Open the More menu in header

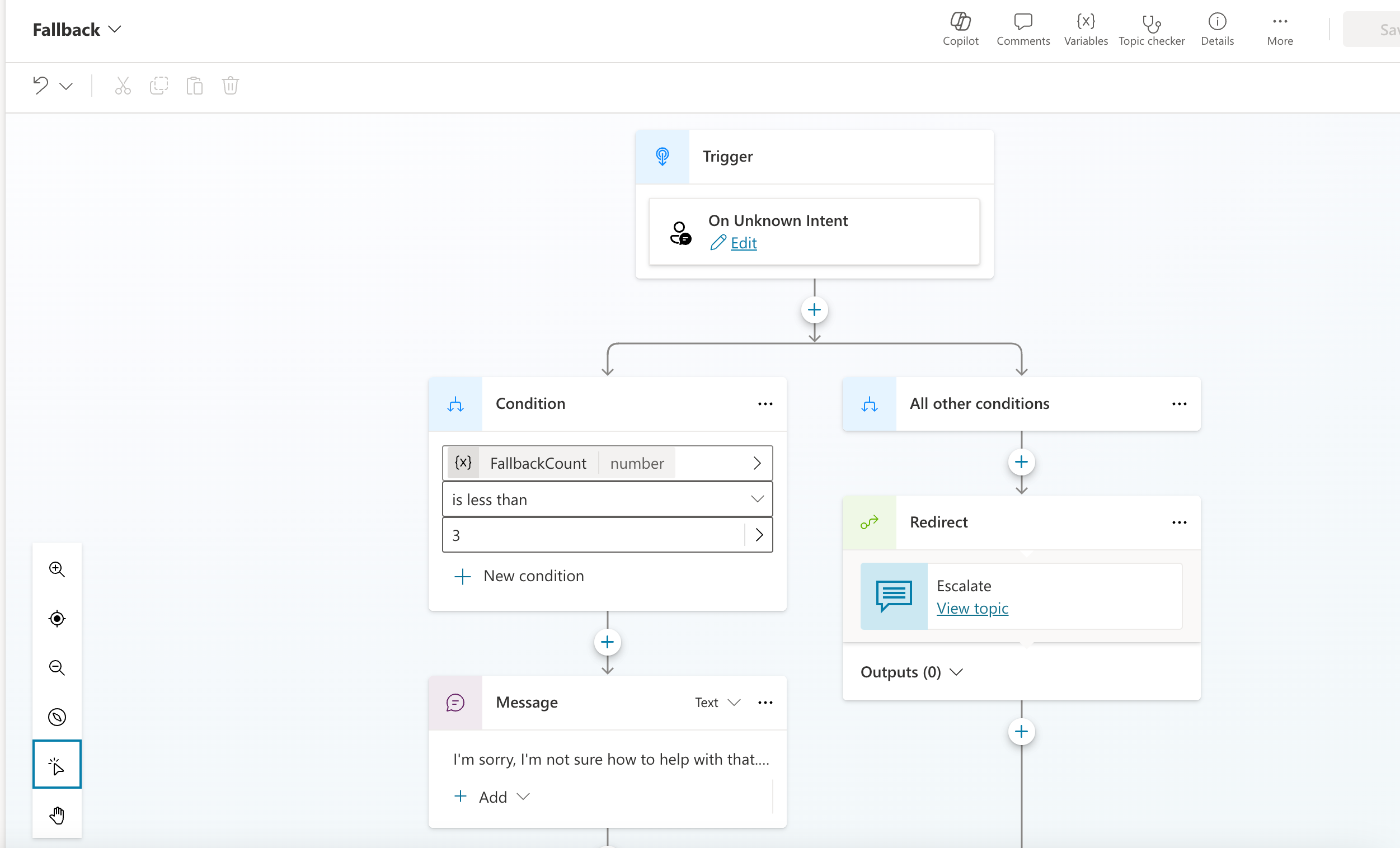click(1279, 29)
